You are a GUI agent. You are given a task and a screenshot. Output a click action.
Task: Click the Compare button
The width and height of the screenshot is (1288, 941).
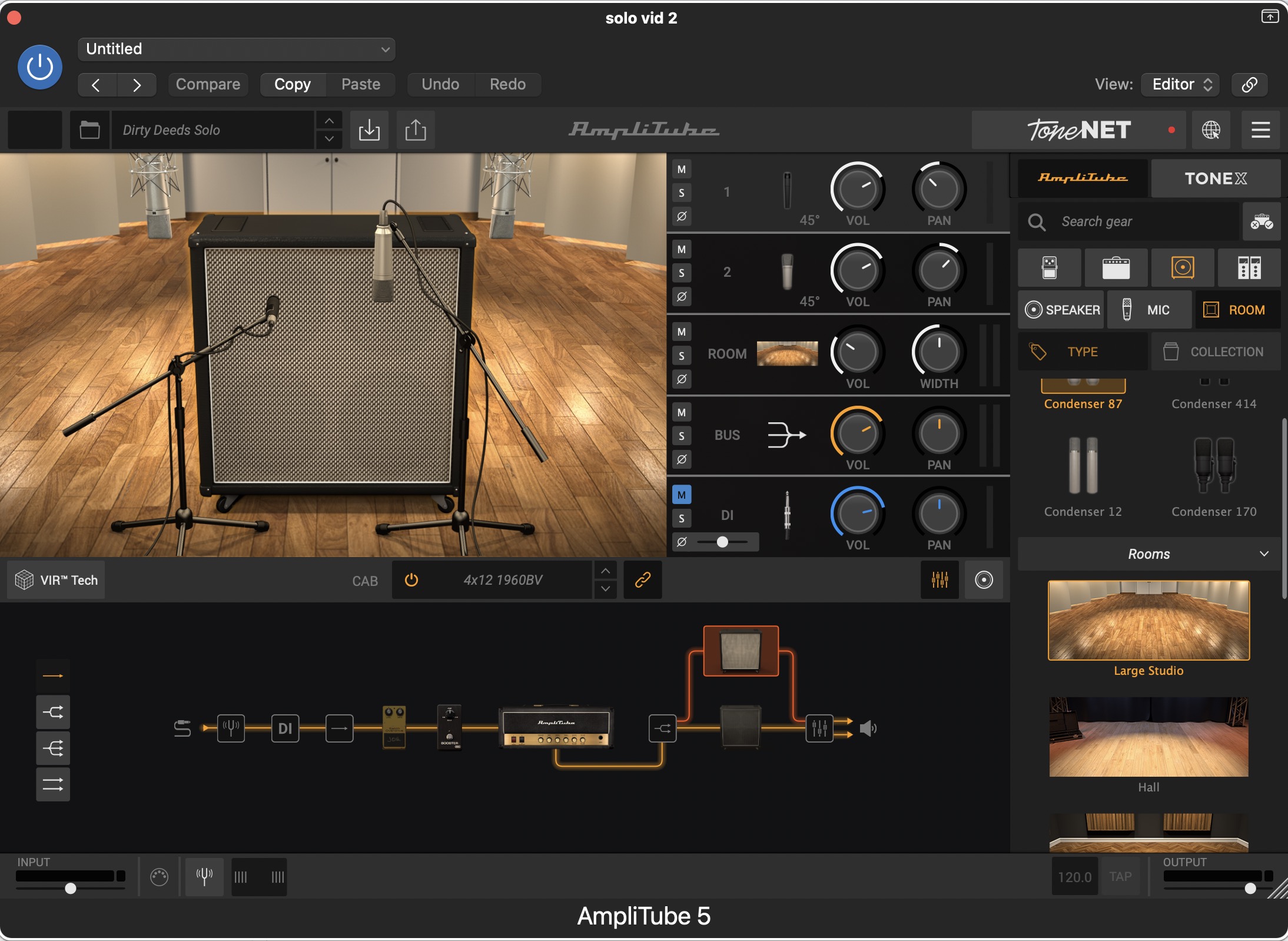[208, 84]
